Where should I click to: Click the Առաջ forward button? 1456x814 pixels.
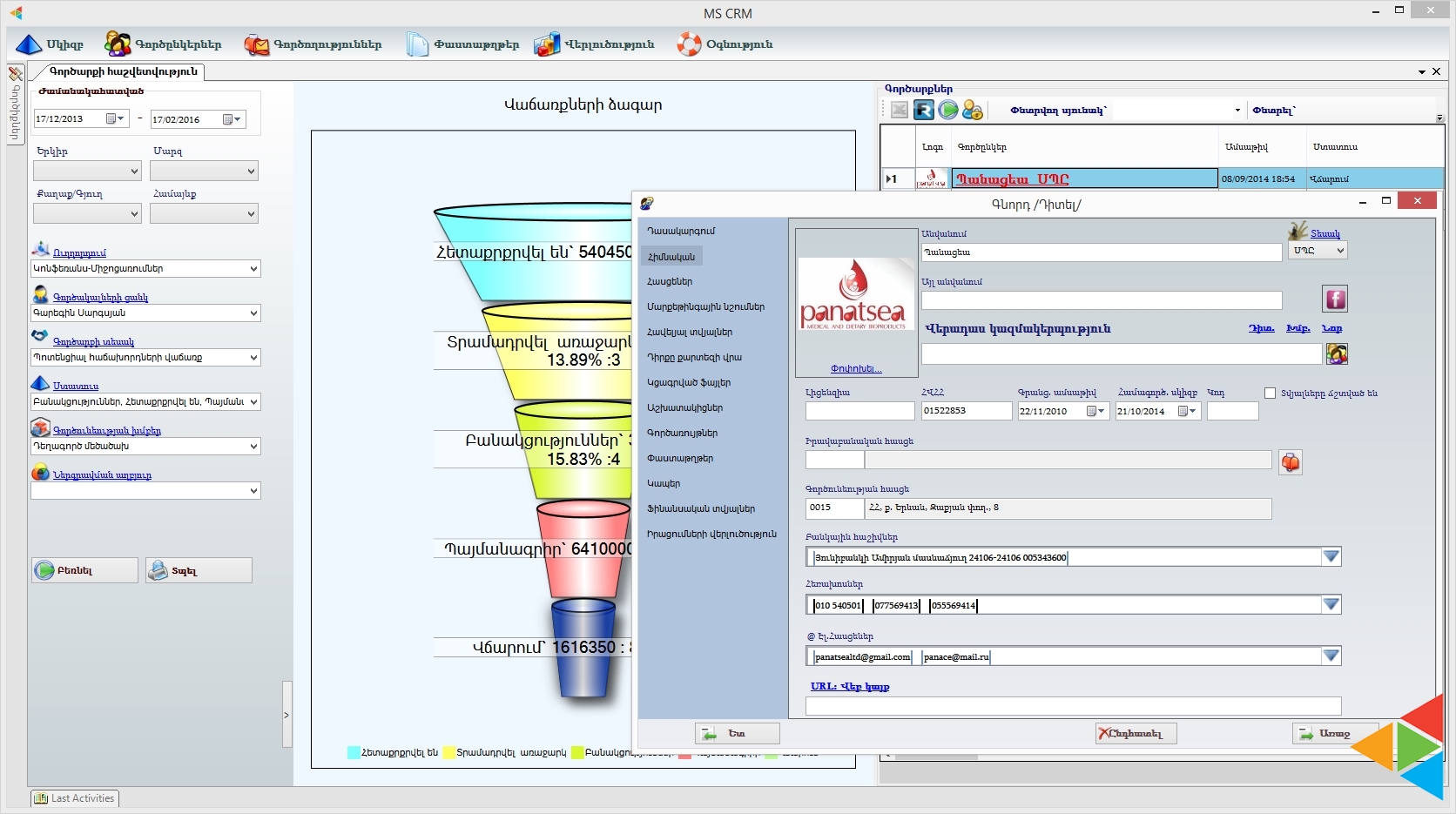(1335, 734)
